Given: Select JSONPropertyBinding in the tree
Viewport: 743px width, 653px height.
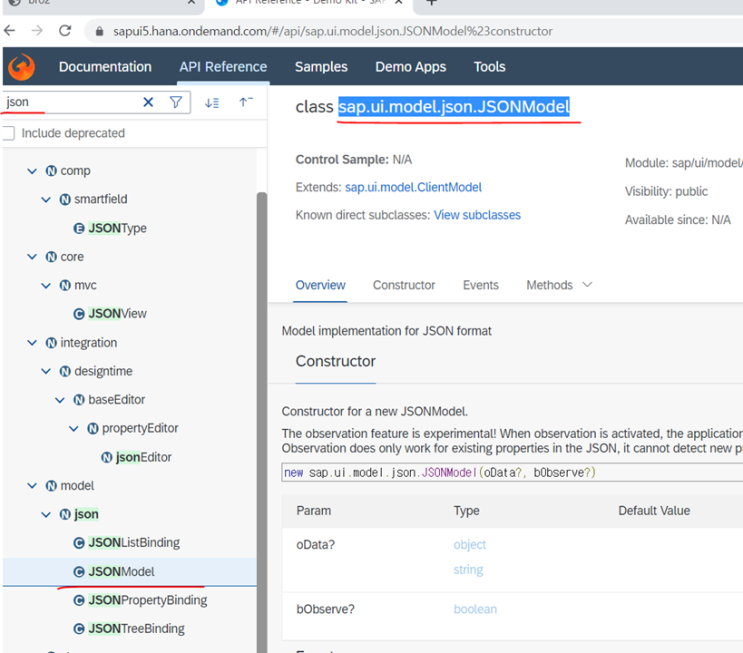Looking at the screenshot, I should [148, 600].
